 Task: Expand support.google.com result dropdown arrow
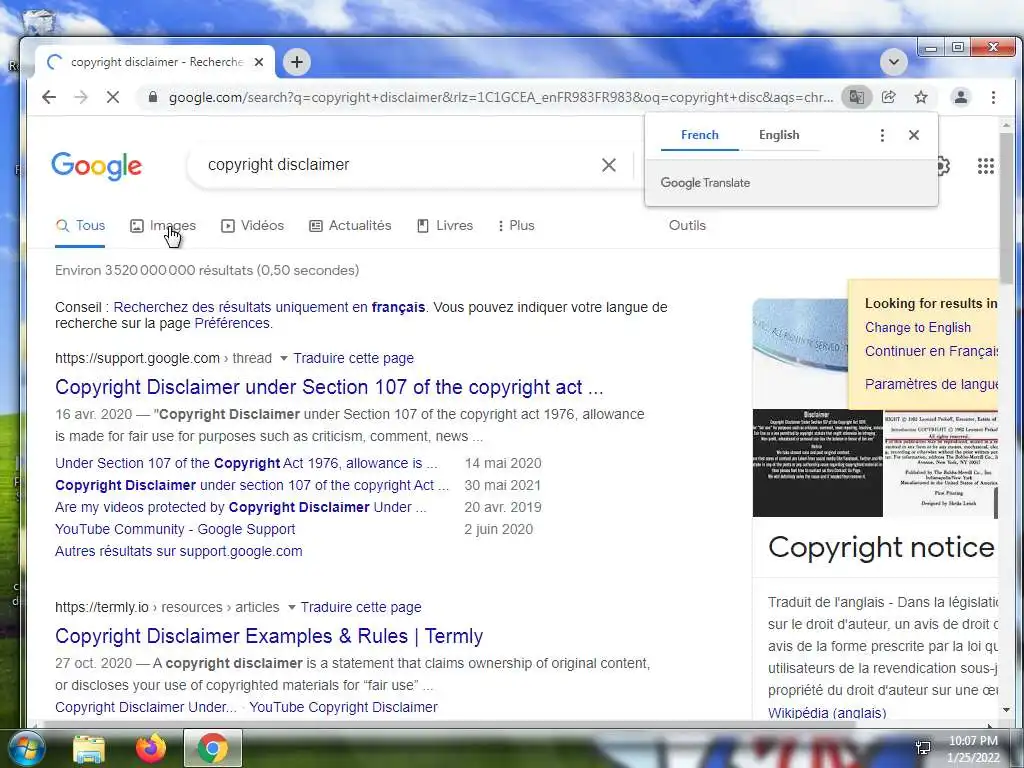point(283,358)
